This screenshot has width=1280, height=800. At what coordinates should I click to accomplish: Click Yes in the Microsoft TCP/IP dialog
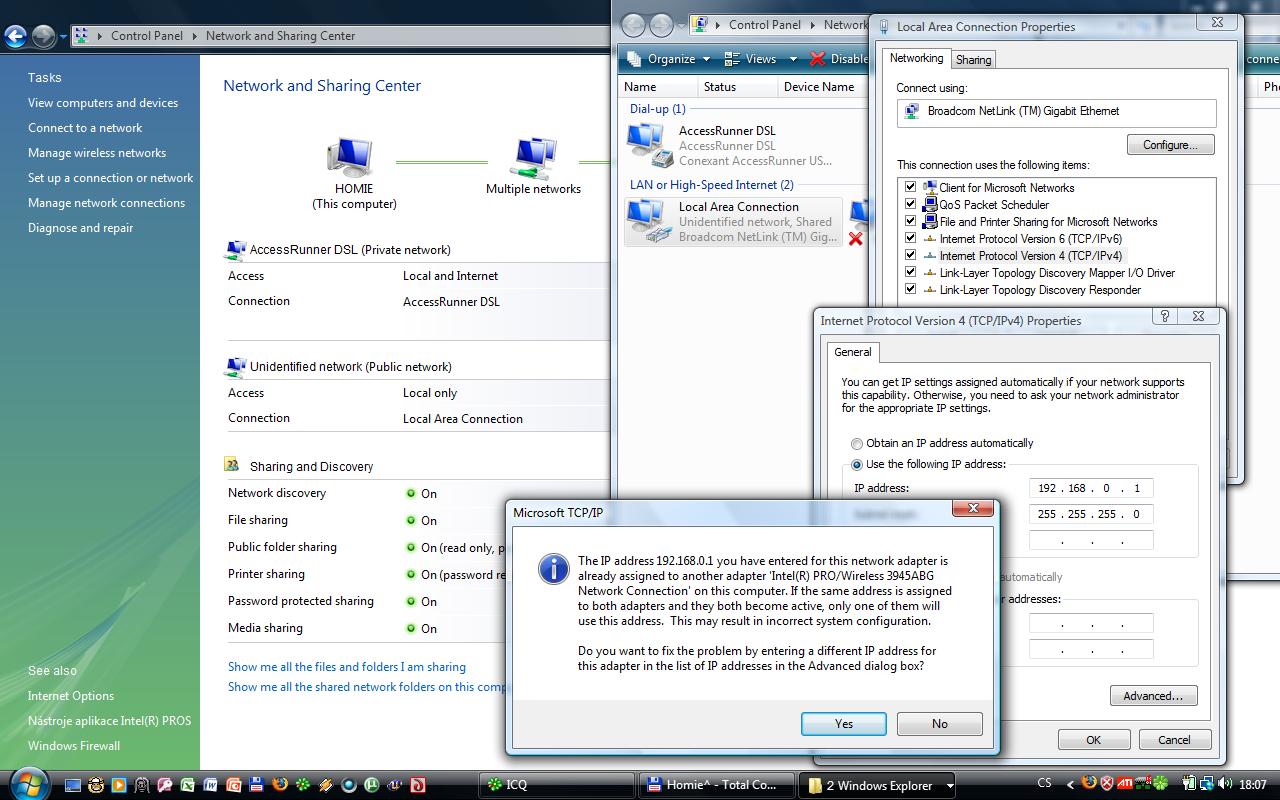point(843,723)
